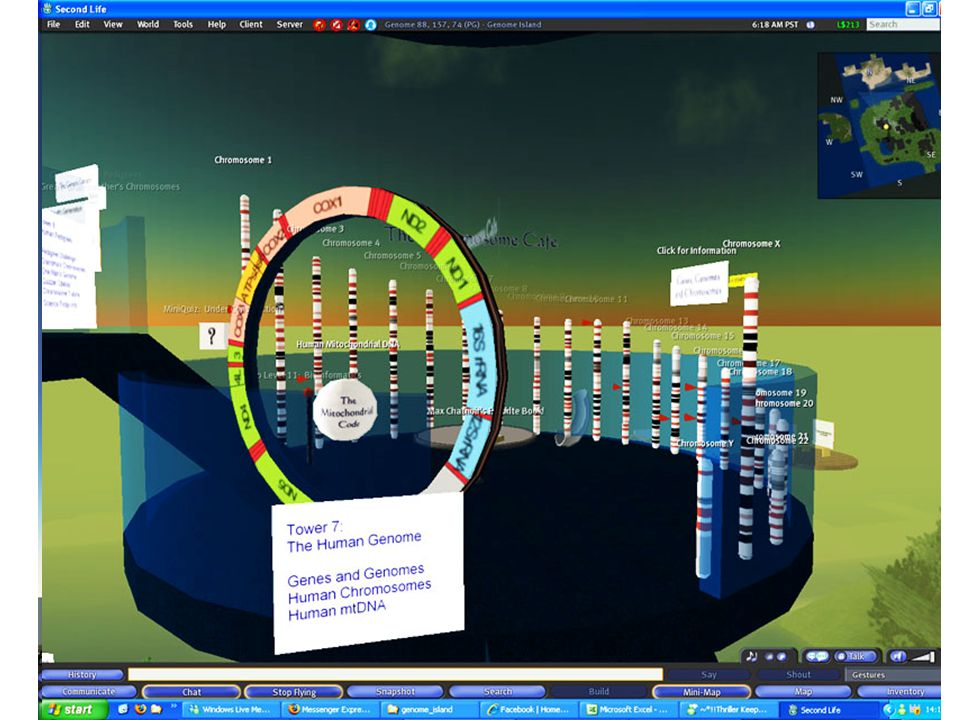Focus the chat text input bar
Screen dimensions: 960x720
click(x=395, y=674)
